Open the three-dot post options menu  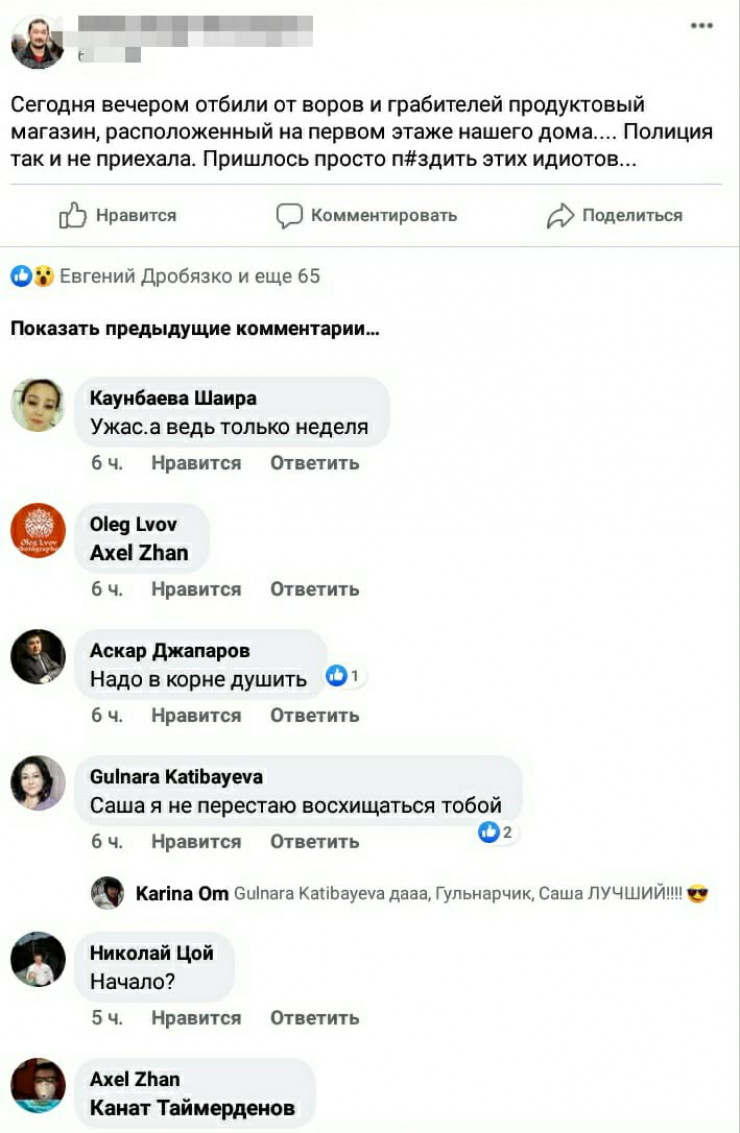(x=701, y=25)
